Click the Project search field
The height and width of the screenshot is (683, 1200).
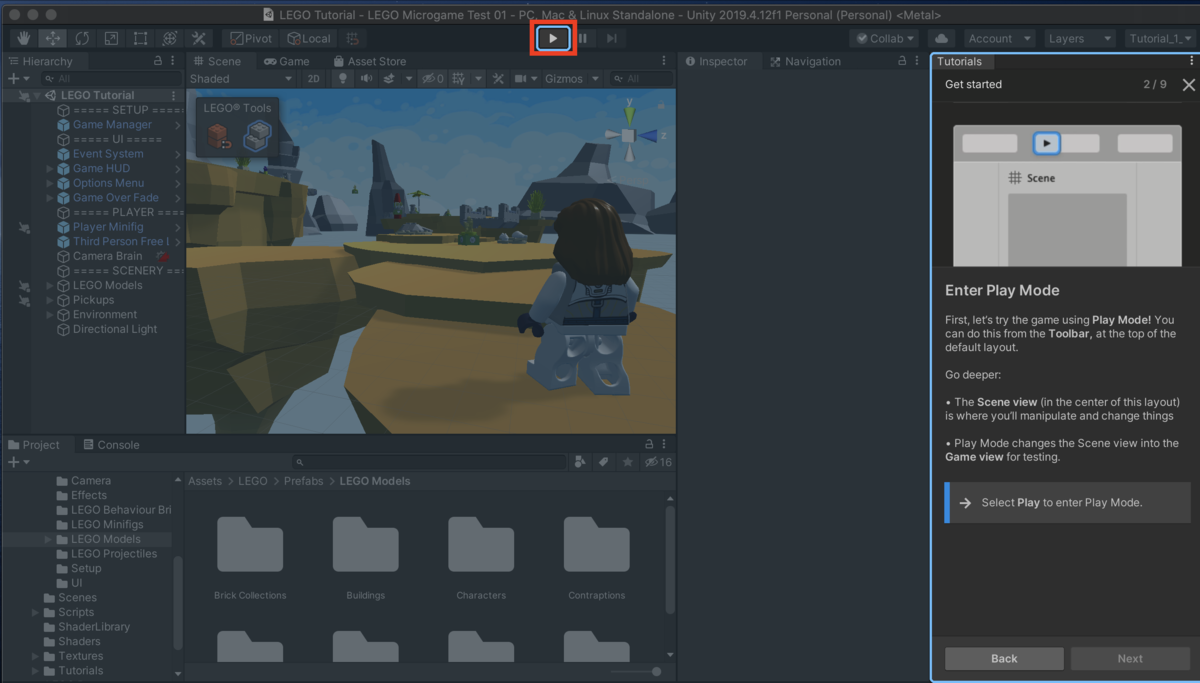tap(430, 462)
